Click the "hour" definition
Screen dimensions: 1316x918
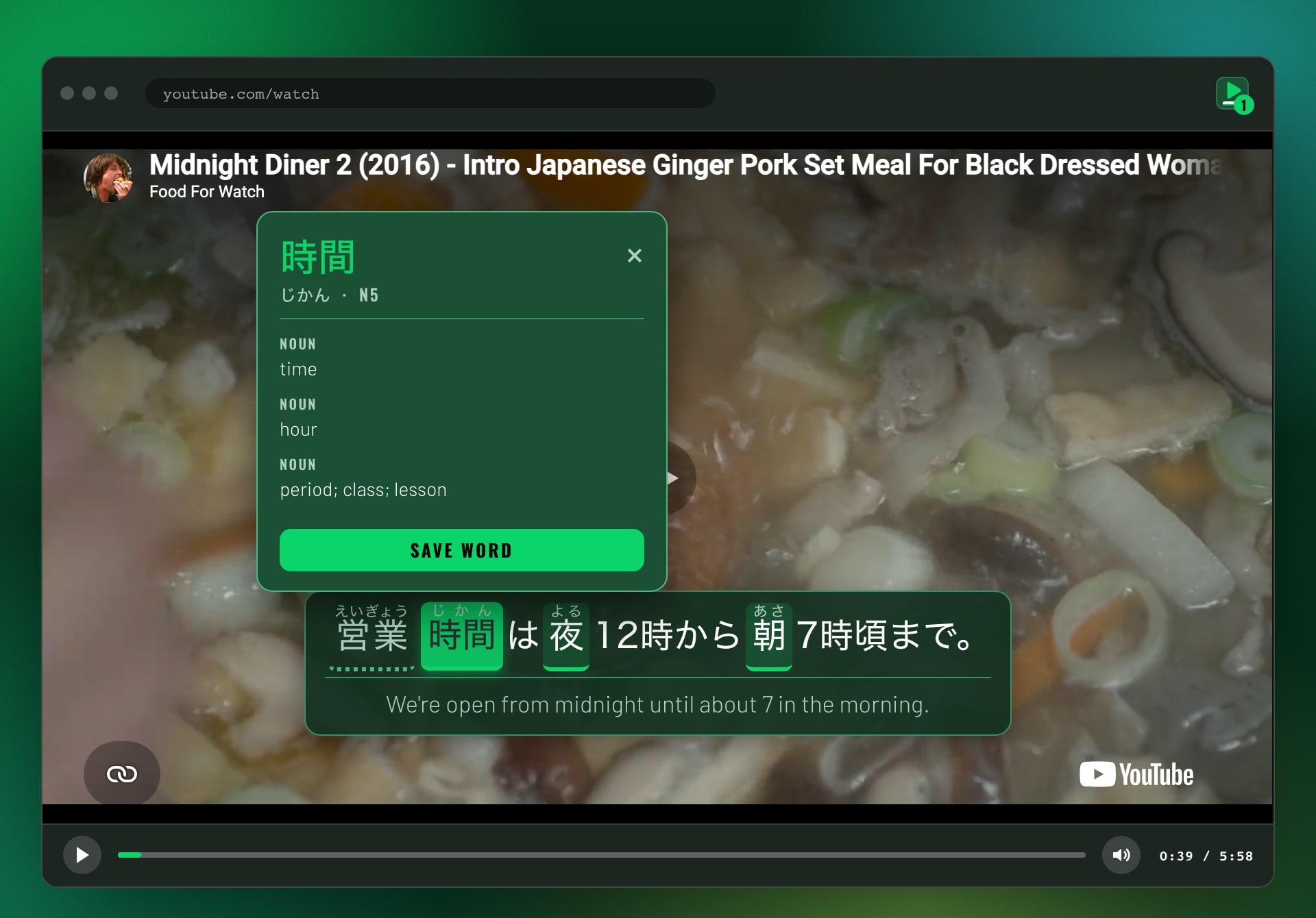click(298, 430)
